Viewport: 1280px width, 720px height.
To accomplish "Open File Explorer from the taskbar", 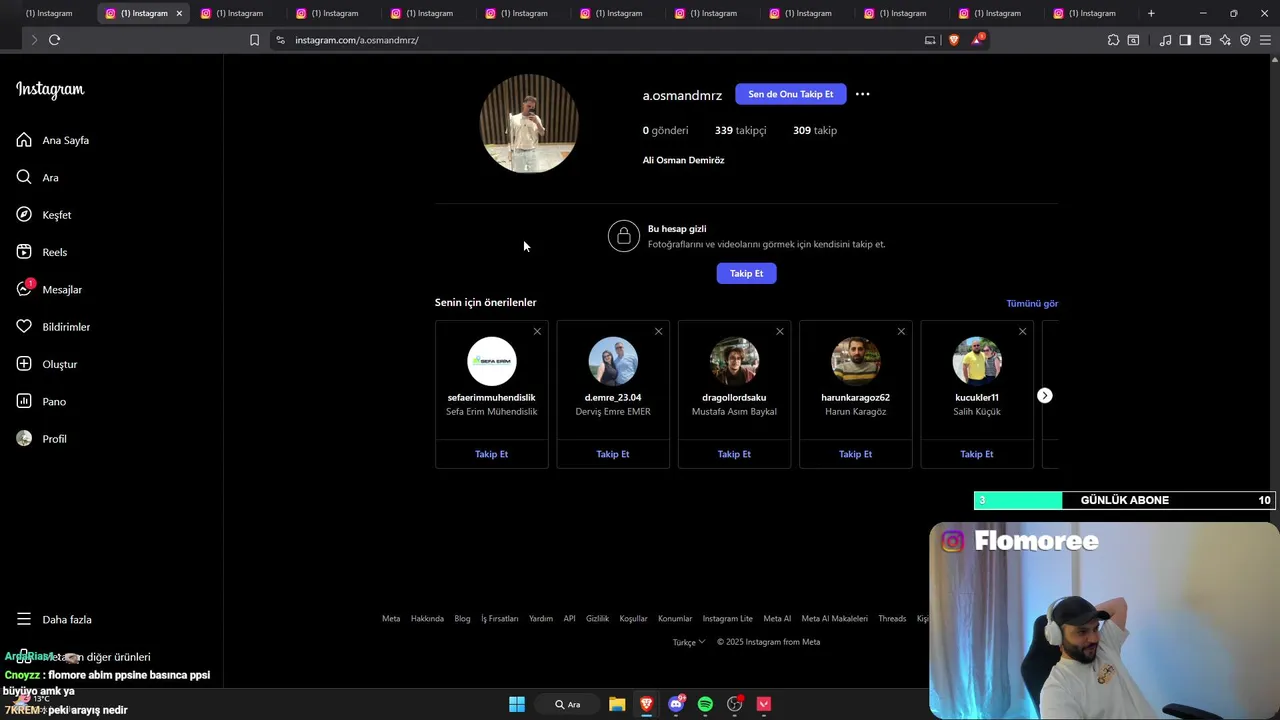I will (x=617, y=704).
